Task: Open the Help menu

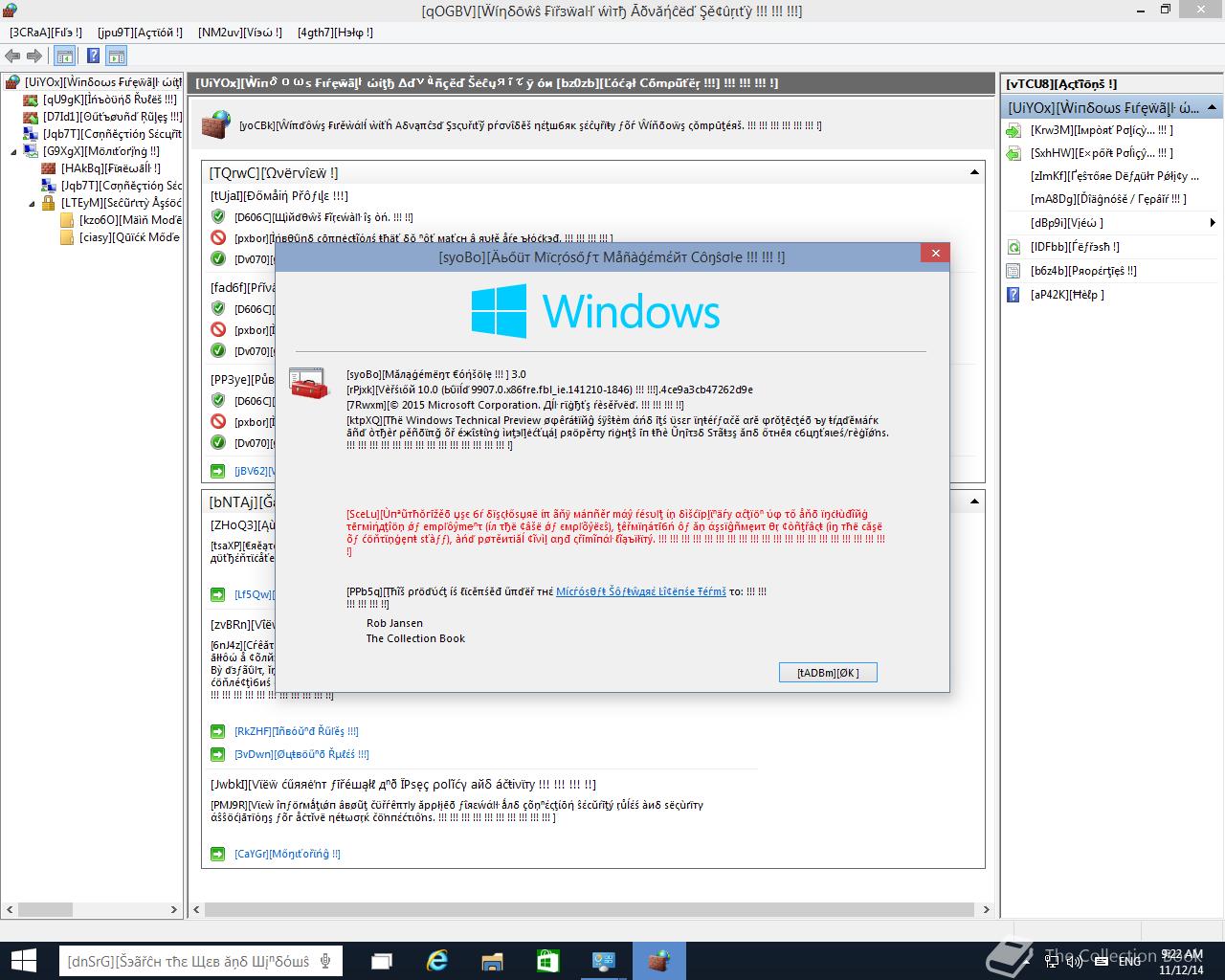Action: pos(335,33)
